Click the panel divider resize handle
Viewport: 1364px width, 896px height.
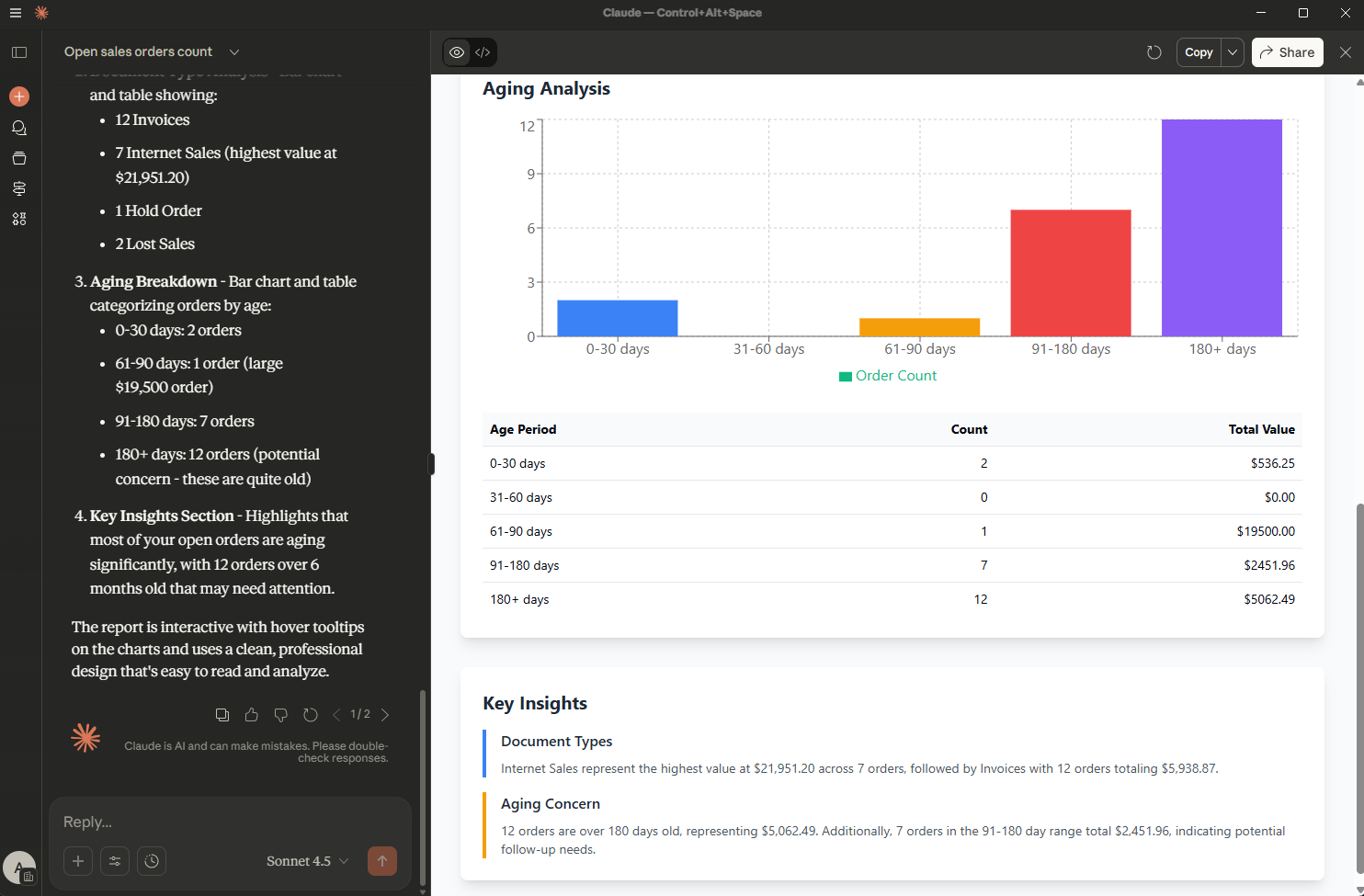tap(431, 464)
